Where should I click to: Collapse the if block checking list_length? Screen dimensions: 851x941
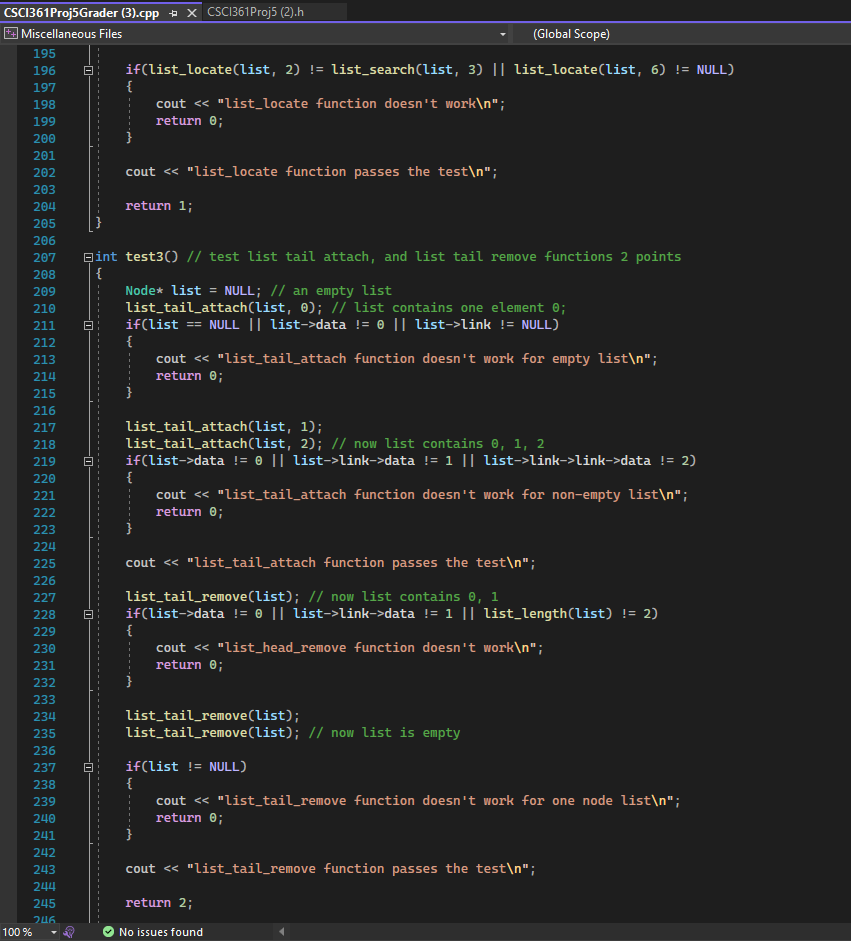[x=88, y=613]
